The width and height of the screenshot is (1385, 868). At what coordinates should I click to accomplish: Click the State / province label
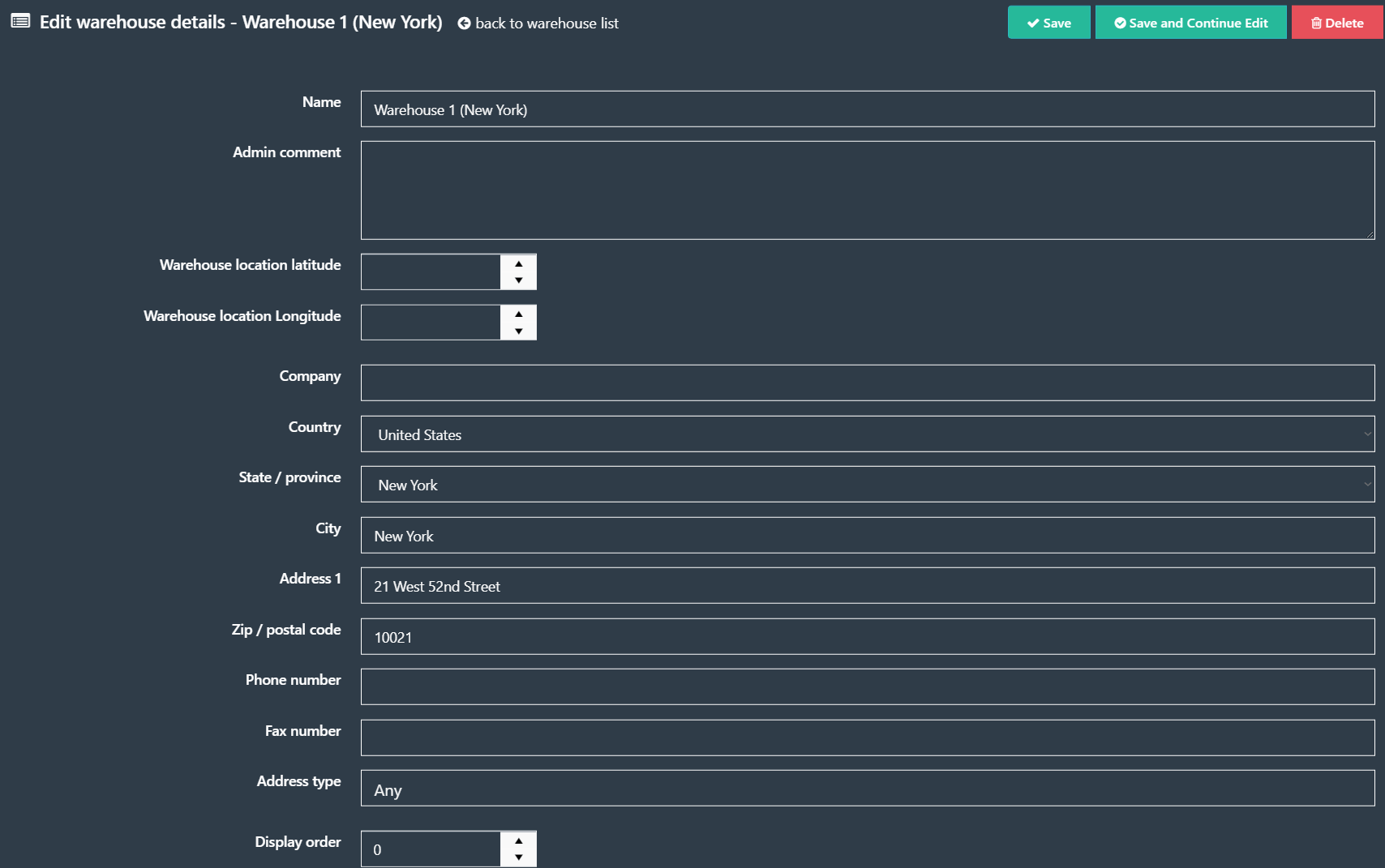pyautogui.click(x=289, y=477)
